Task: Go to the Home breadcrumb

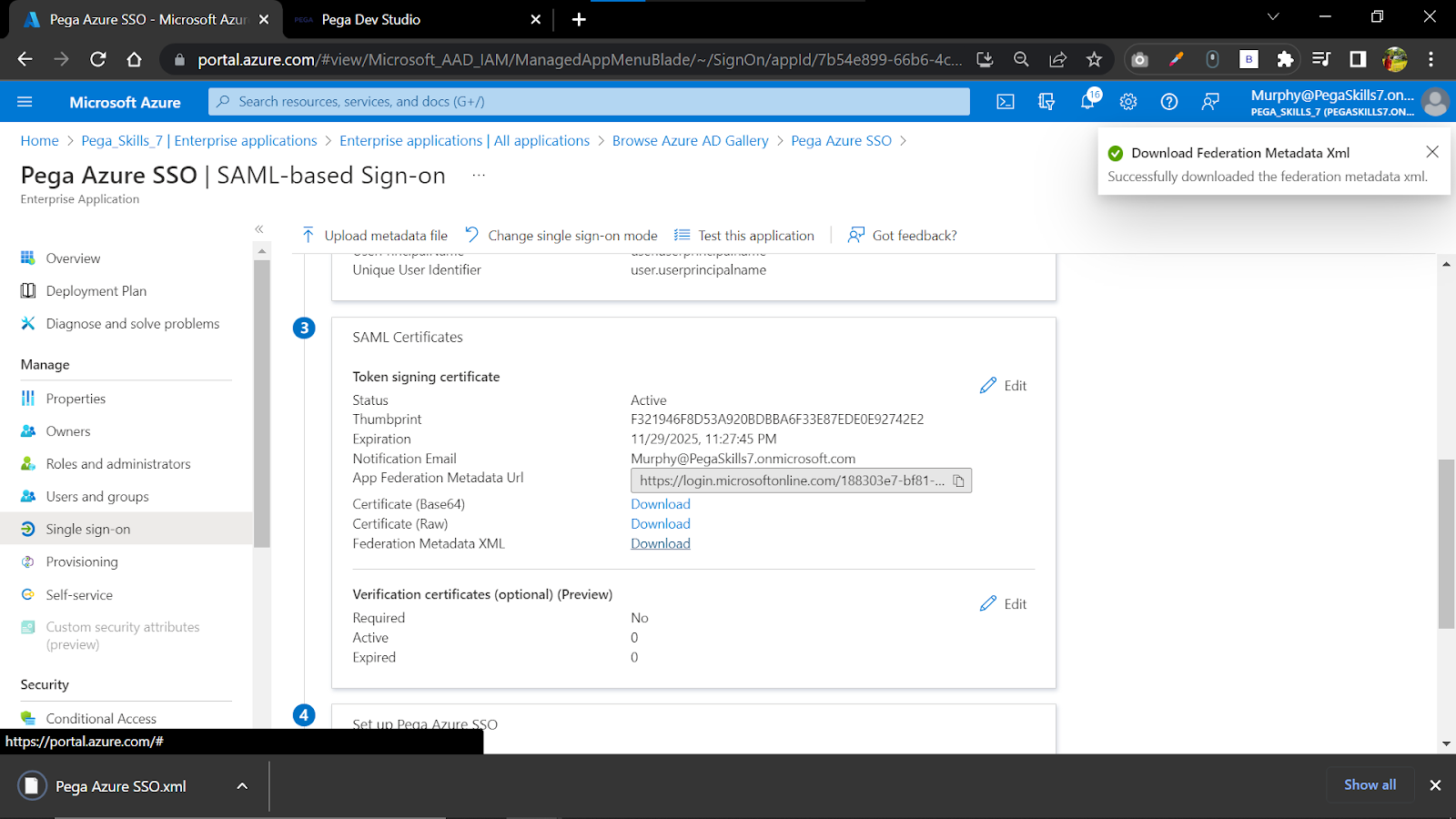Action: point(39,141)
